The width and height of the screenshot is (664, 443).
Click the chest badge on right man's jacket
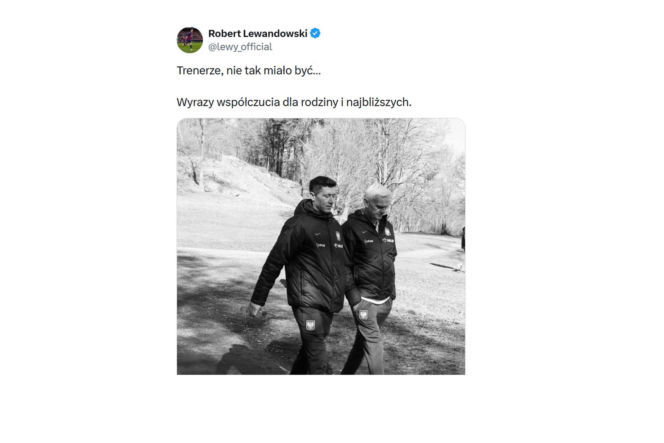point(387,232)
